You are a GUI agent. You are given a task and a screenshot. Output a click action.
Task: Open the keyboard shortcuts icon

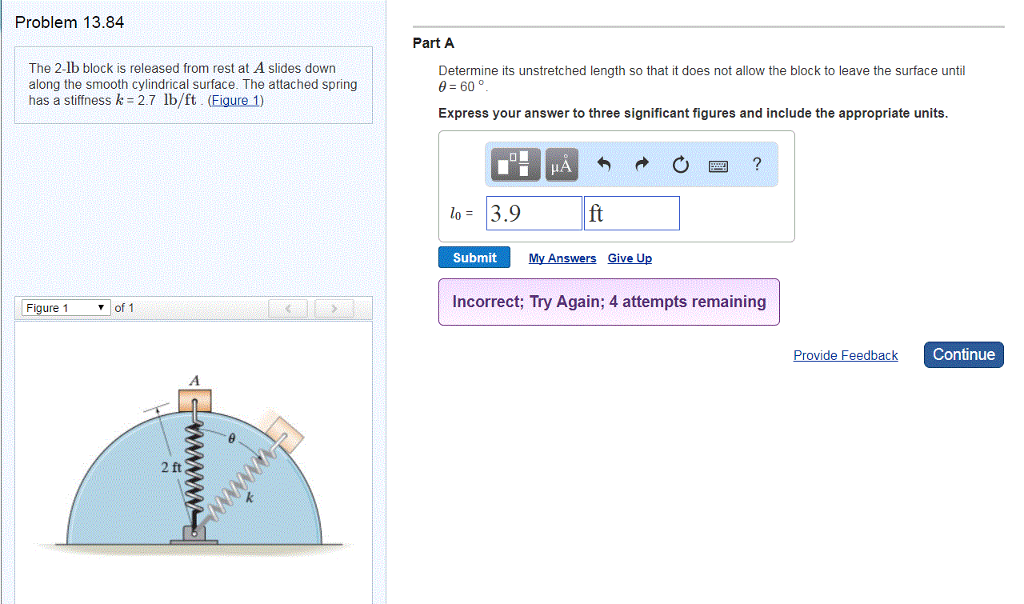coord(720,164)
